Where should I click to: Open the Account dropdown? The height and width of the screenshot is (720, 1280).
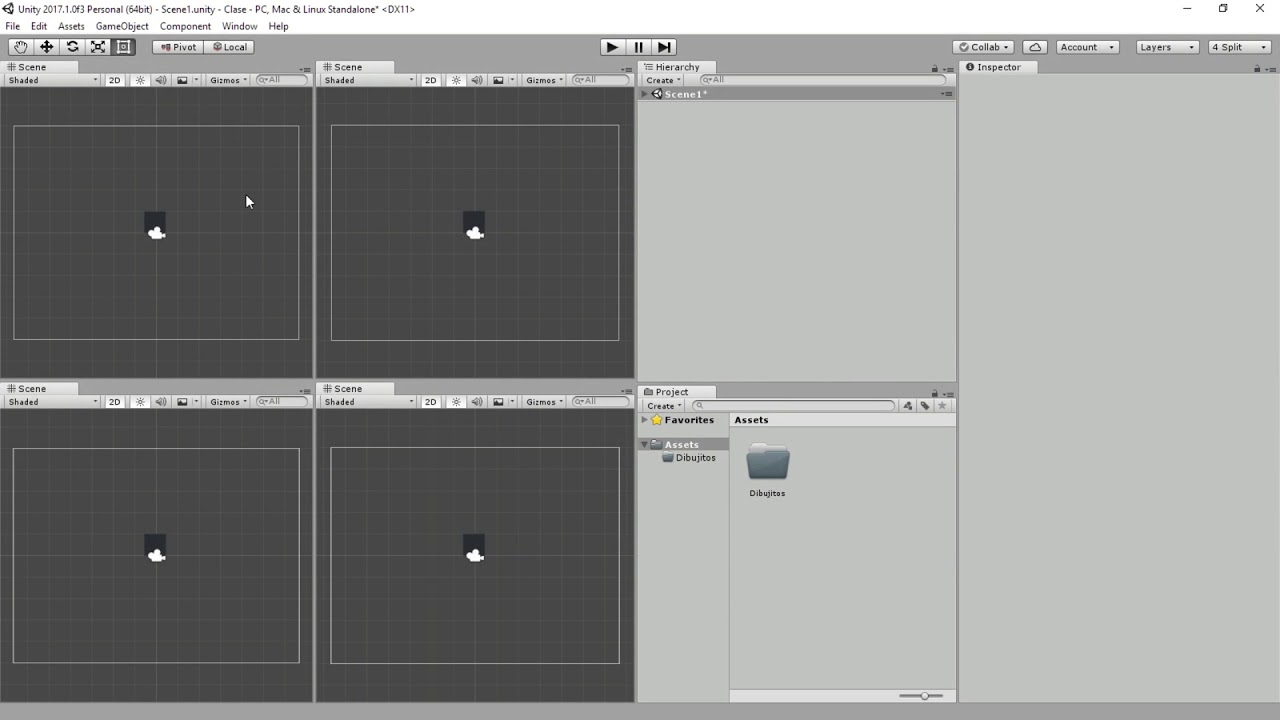(1087, 47)
